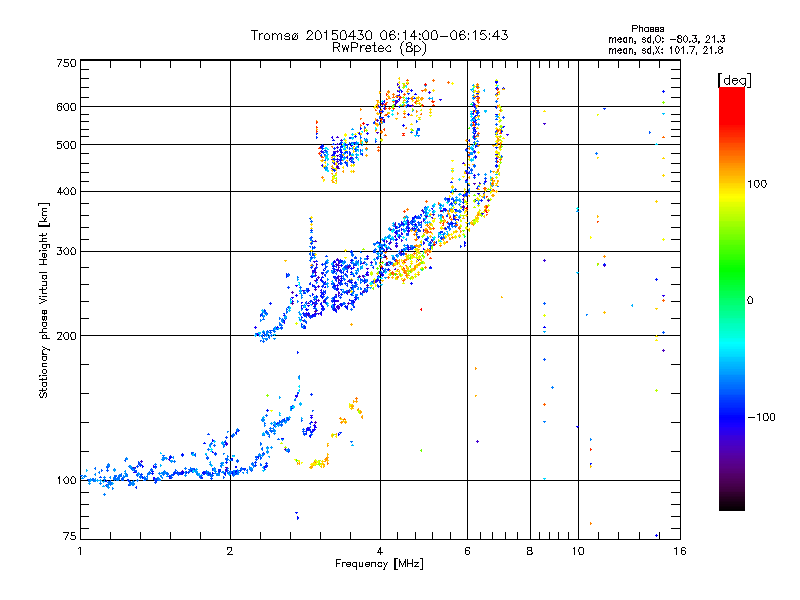
Task: Click the colorbar '0' tick label
Action: coord(750,301)
